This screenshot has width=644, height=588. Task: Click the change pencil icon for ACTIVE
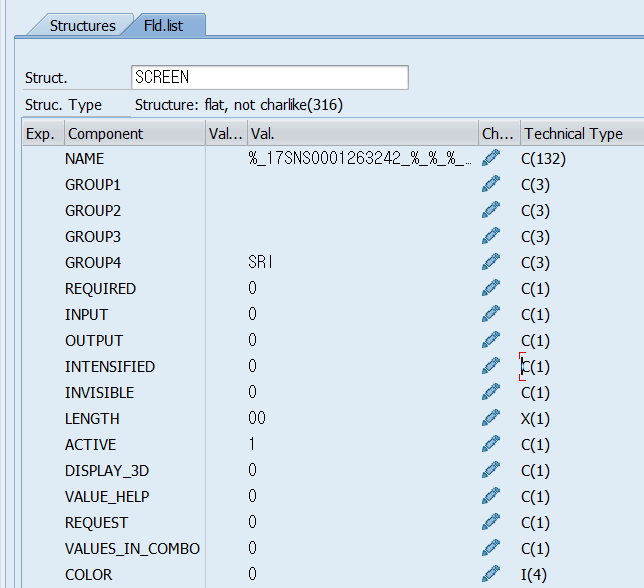[491, 444]
